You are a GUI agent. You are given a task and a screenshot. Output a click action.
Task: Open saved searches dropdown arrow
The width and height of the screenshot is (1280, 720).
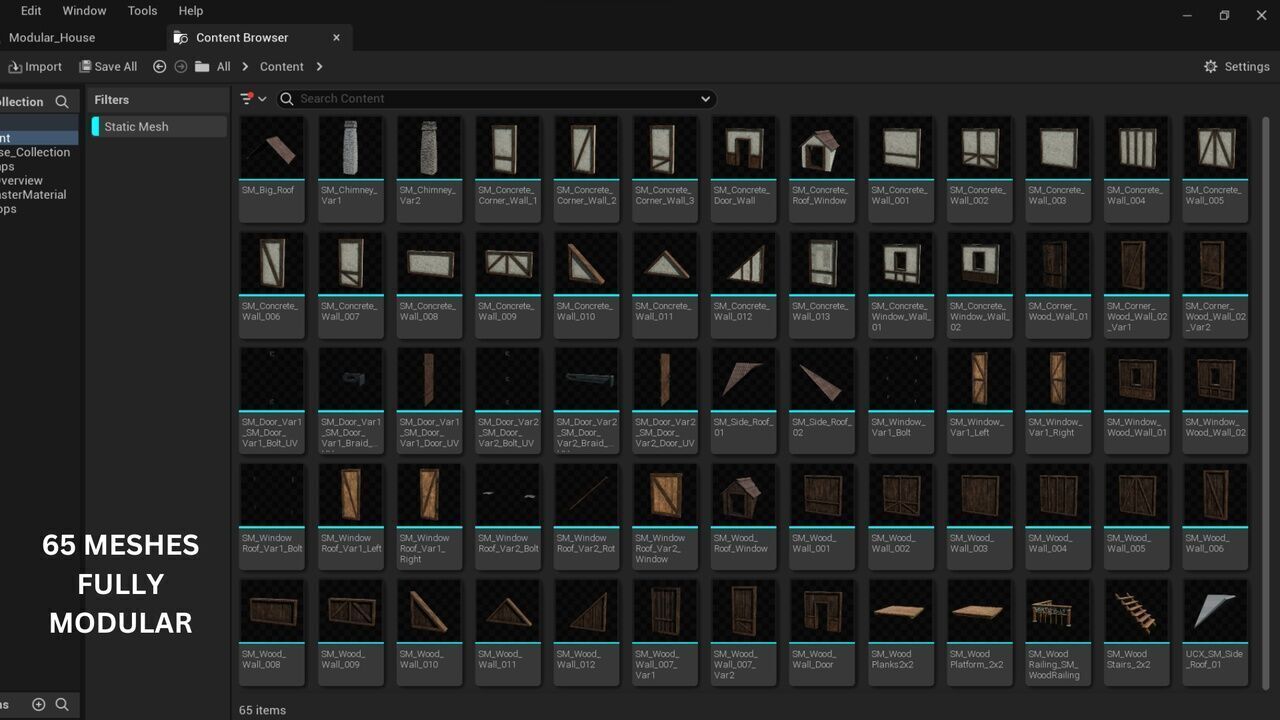705,99
